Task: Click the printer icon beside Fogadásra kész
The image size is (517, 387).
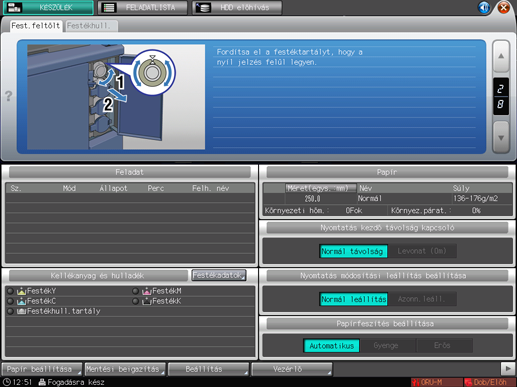Action: pos(42,382)
